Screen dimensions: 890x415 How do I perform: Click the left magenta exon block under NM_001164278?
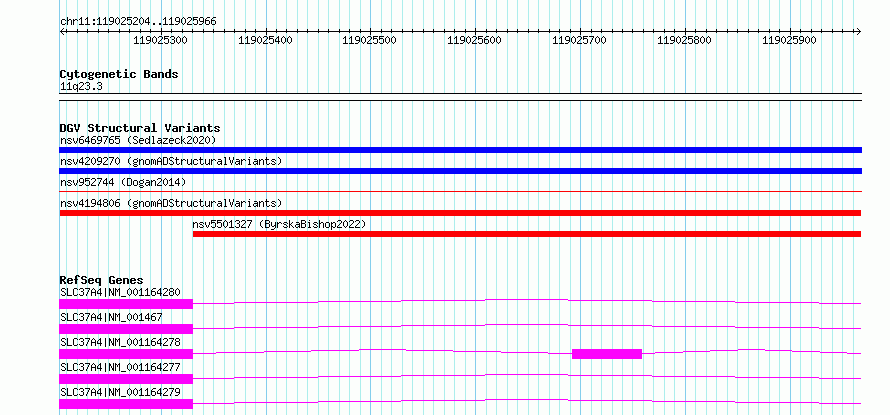126,354
